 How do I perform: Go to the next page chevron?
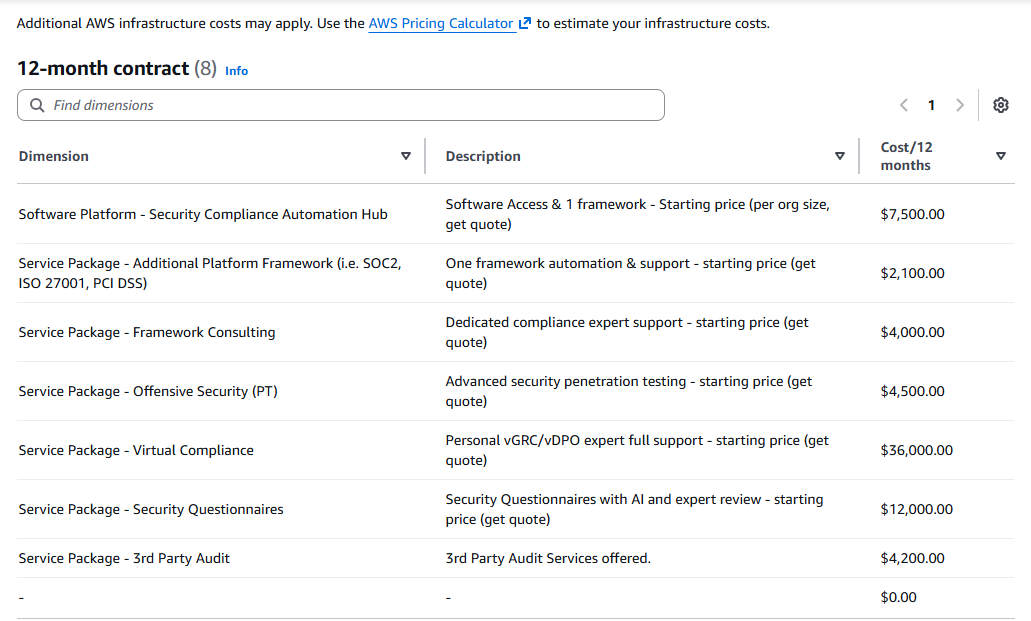pyautogui.click(x=960, y=105)
